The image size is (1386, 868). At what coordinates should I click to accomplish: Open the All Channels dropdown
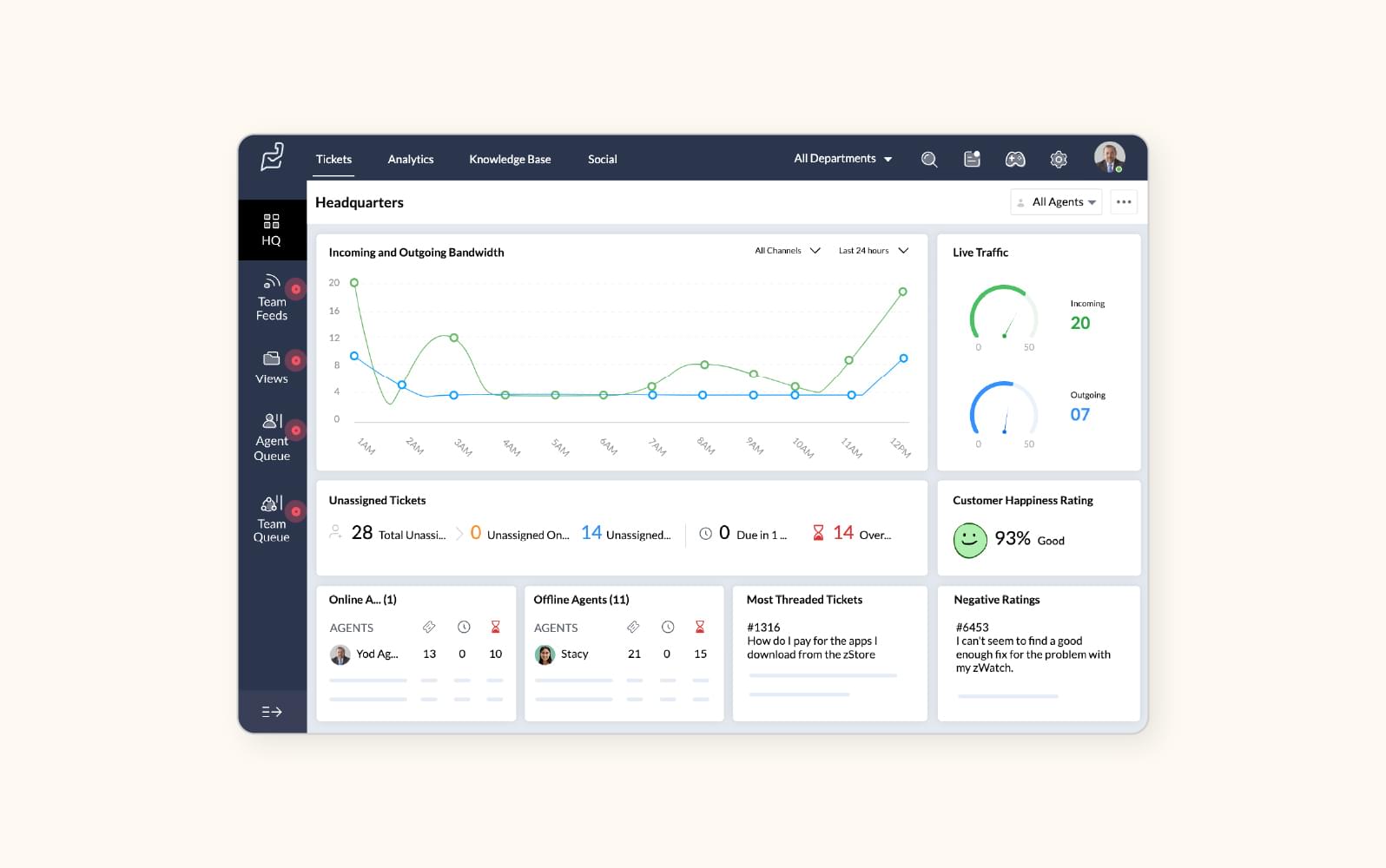pyautogui.click(x=787, y=251)
